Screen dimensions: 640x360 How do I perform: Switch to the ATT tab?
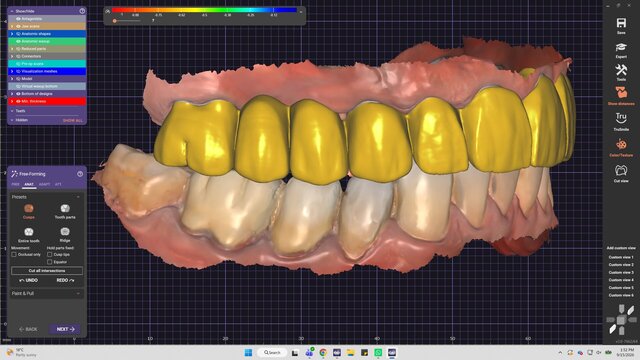[x=58, y=184]
